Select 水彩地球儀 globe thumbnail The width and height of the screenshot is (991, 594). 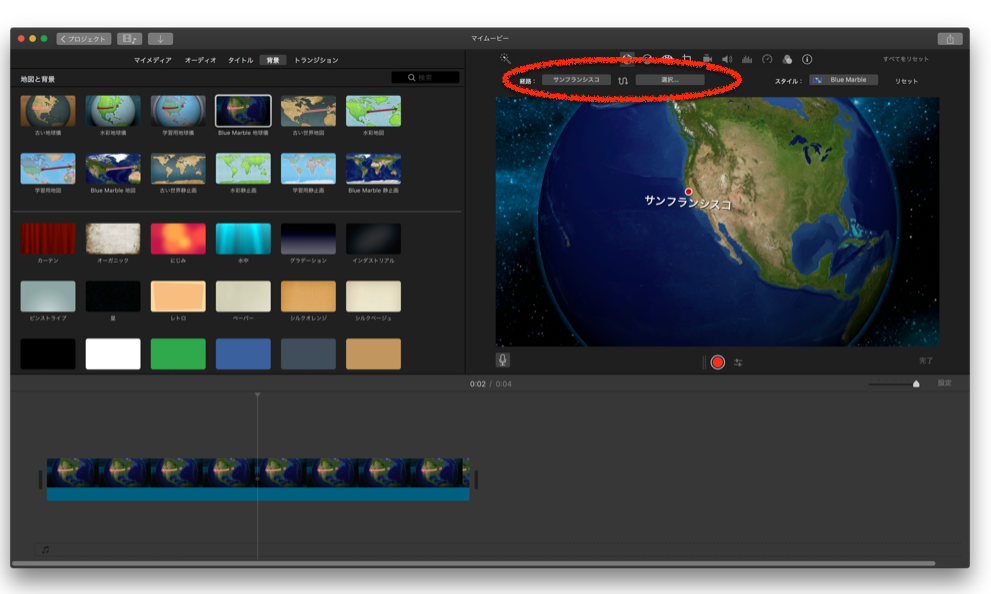(113, 111)
